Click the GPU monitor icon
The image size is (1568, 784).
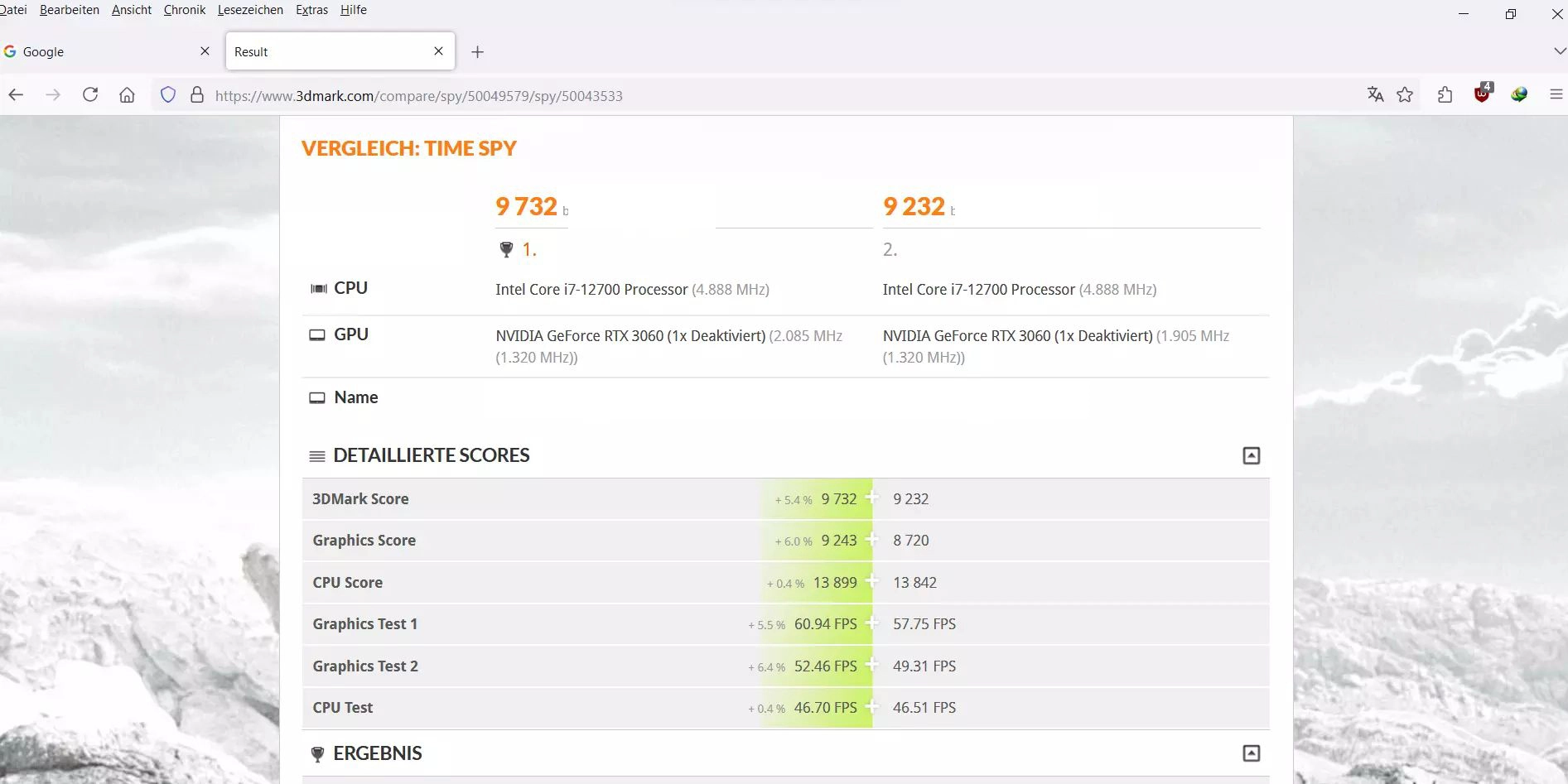pyautogui.click(x=317, y=335)
